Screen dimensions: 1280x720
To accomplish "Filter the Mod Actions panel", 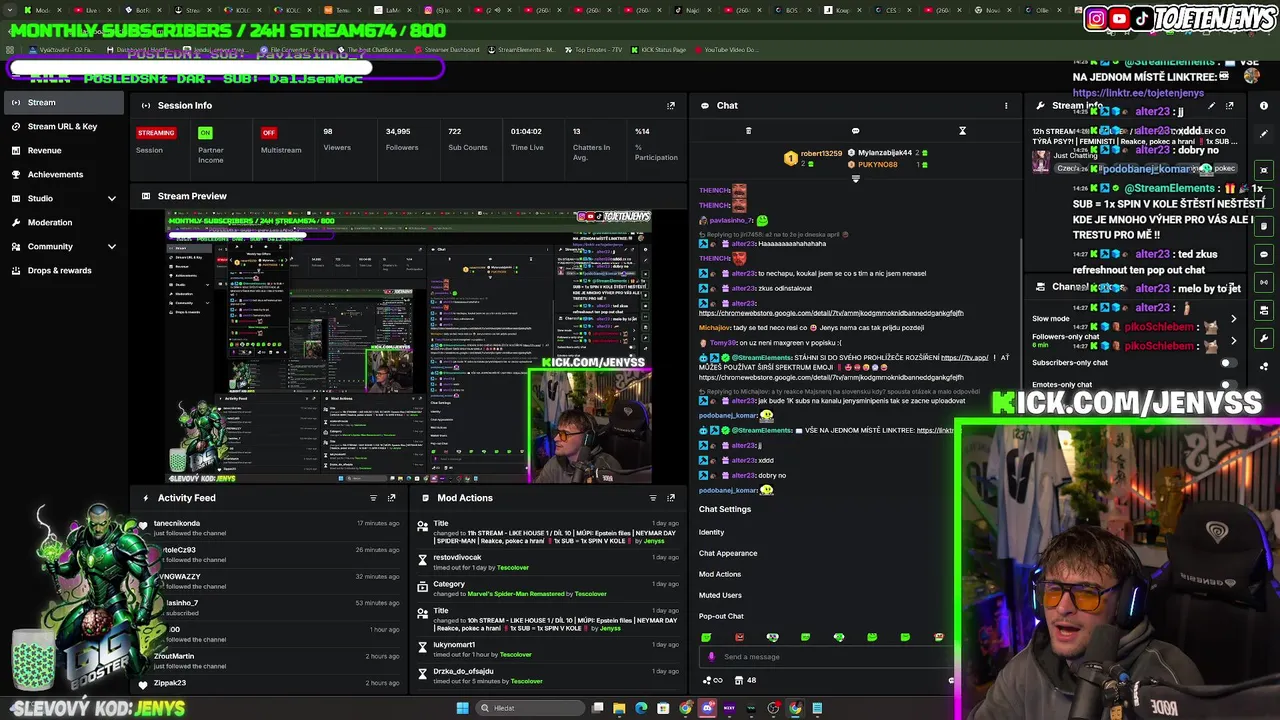I will (653, 498).
